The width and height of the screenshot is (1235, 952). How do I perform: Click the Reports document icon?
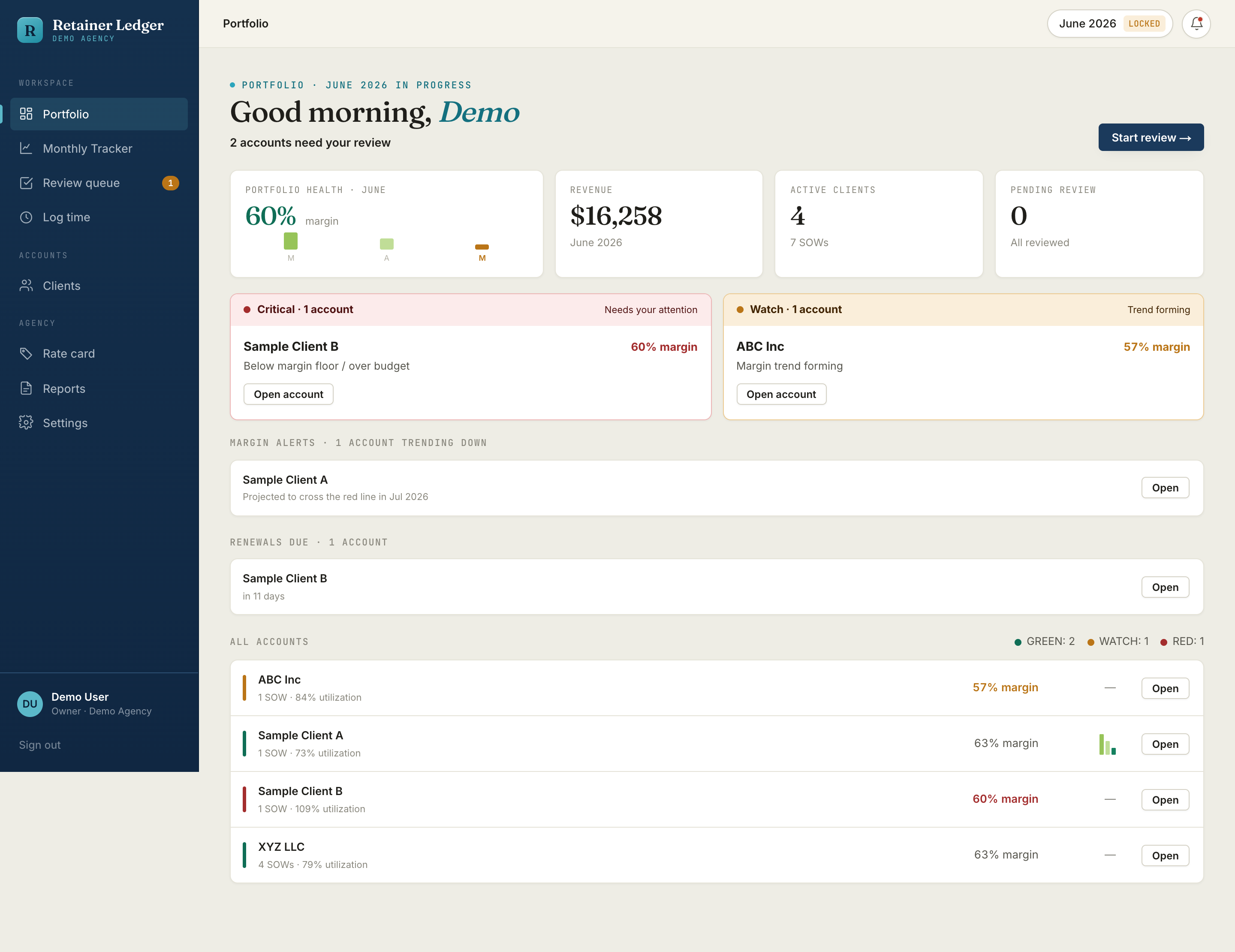pos(26,389)
